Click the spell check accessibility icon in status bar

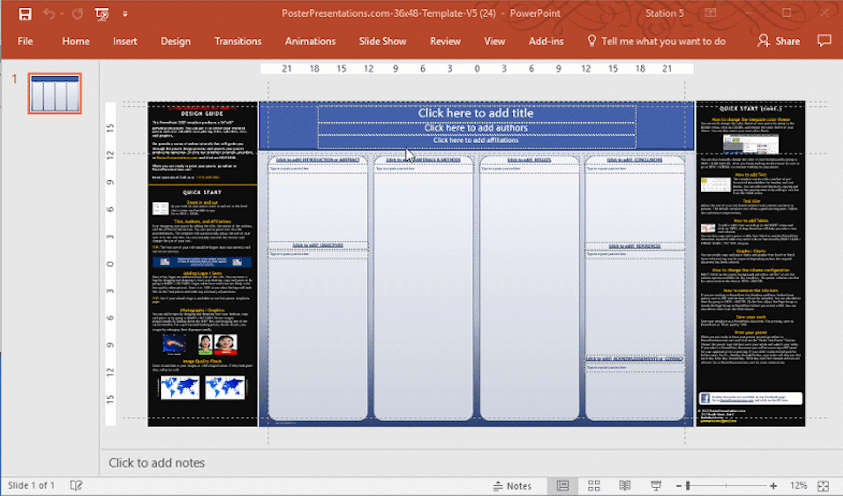click(x=76, y=486)
